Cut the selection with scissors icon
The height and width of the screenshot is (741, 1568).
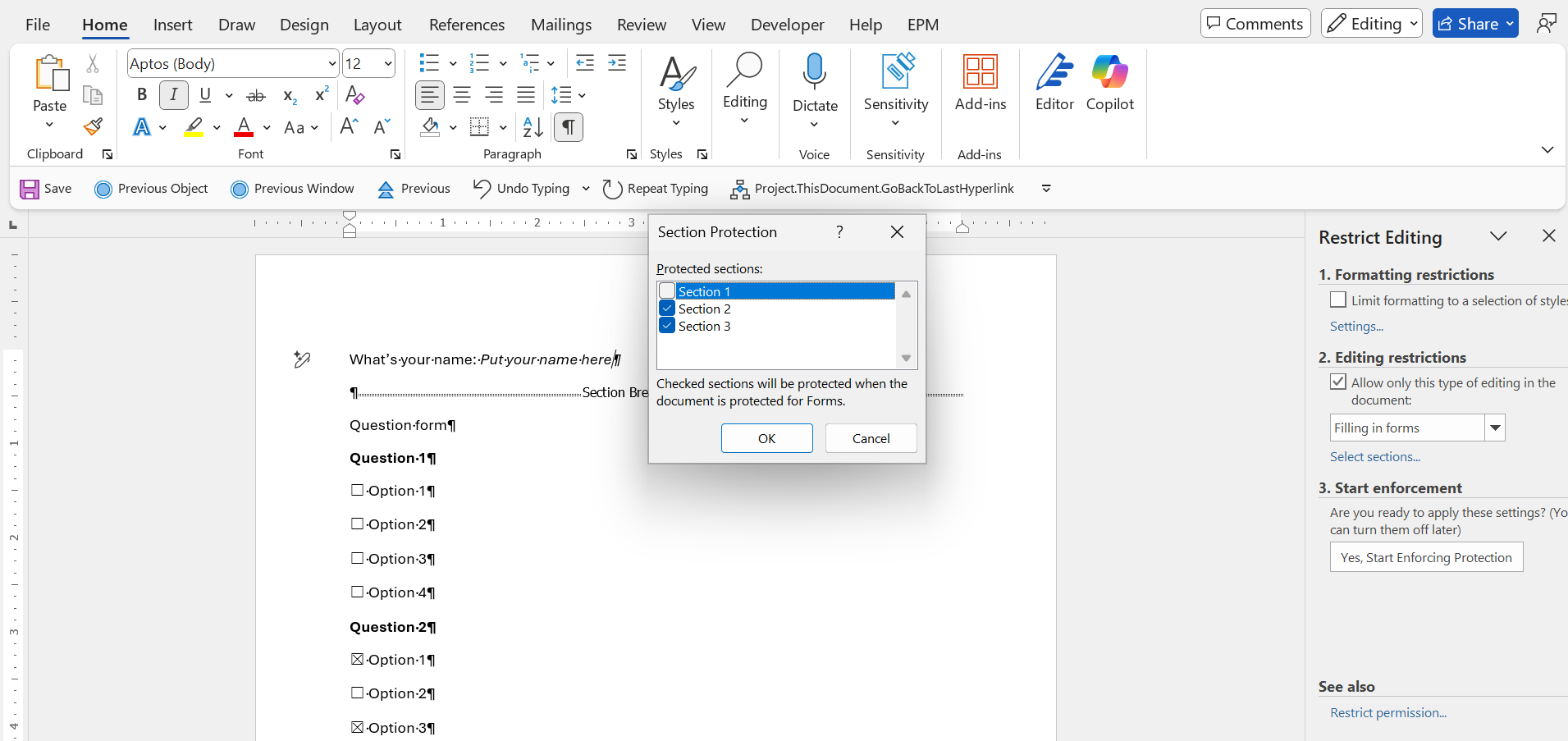pos(93,64)
